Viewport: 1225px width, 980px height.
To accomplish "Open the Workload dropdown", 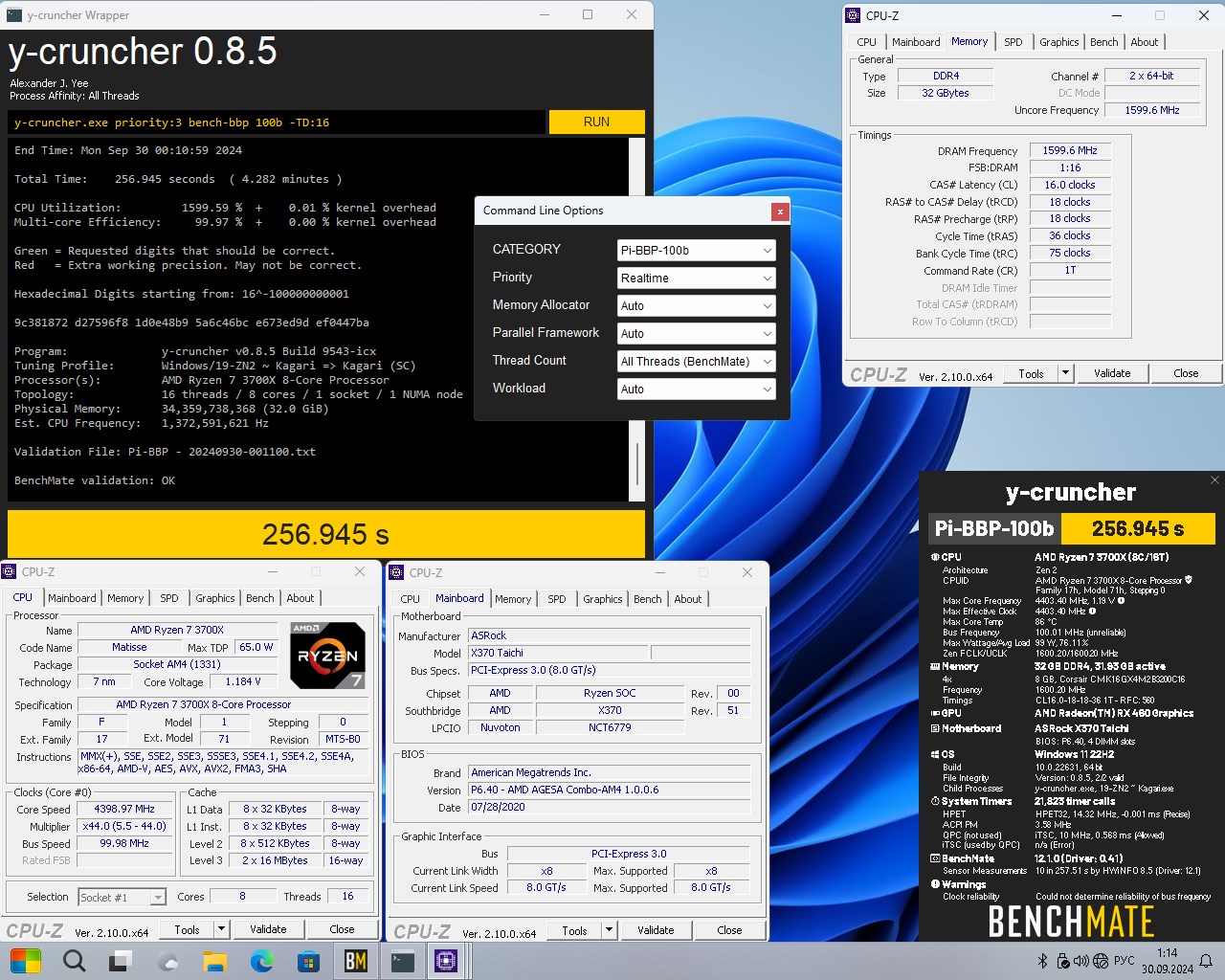I will click(x=696, y=390).
